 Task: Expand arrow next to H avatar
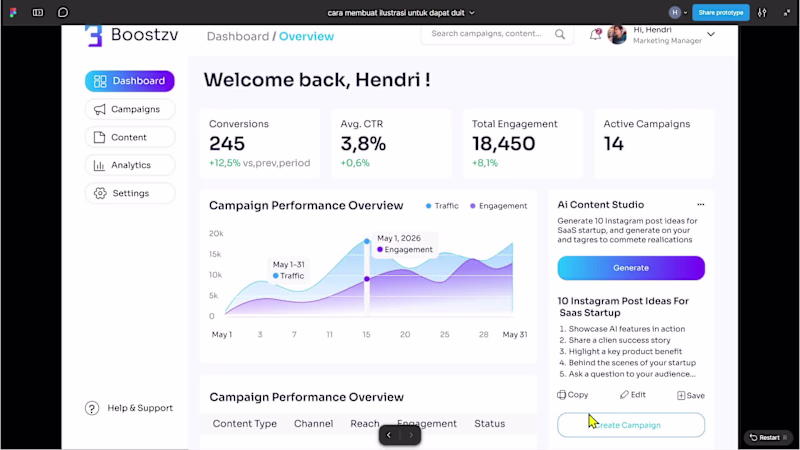tap(685, 13)
